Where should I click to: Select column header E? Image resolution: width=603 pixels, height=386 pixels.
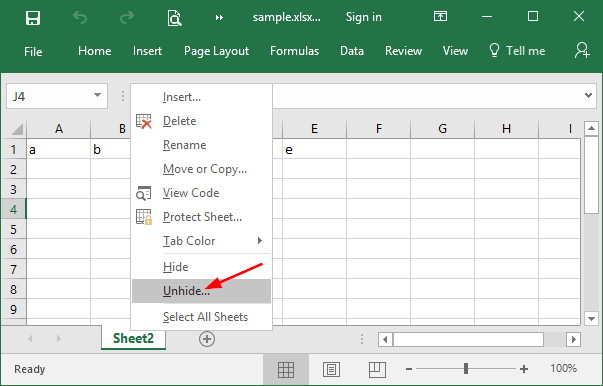(x=314, y=129)
